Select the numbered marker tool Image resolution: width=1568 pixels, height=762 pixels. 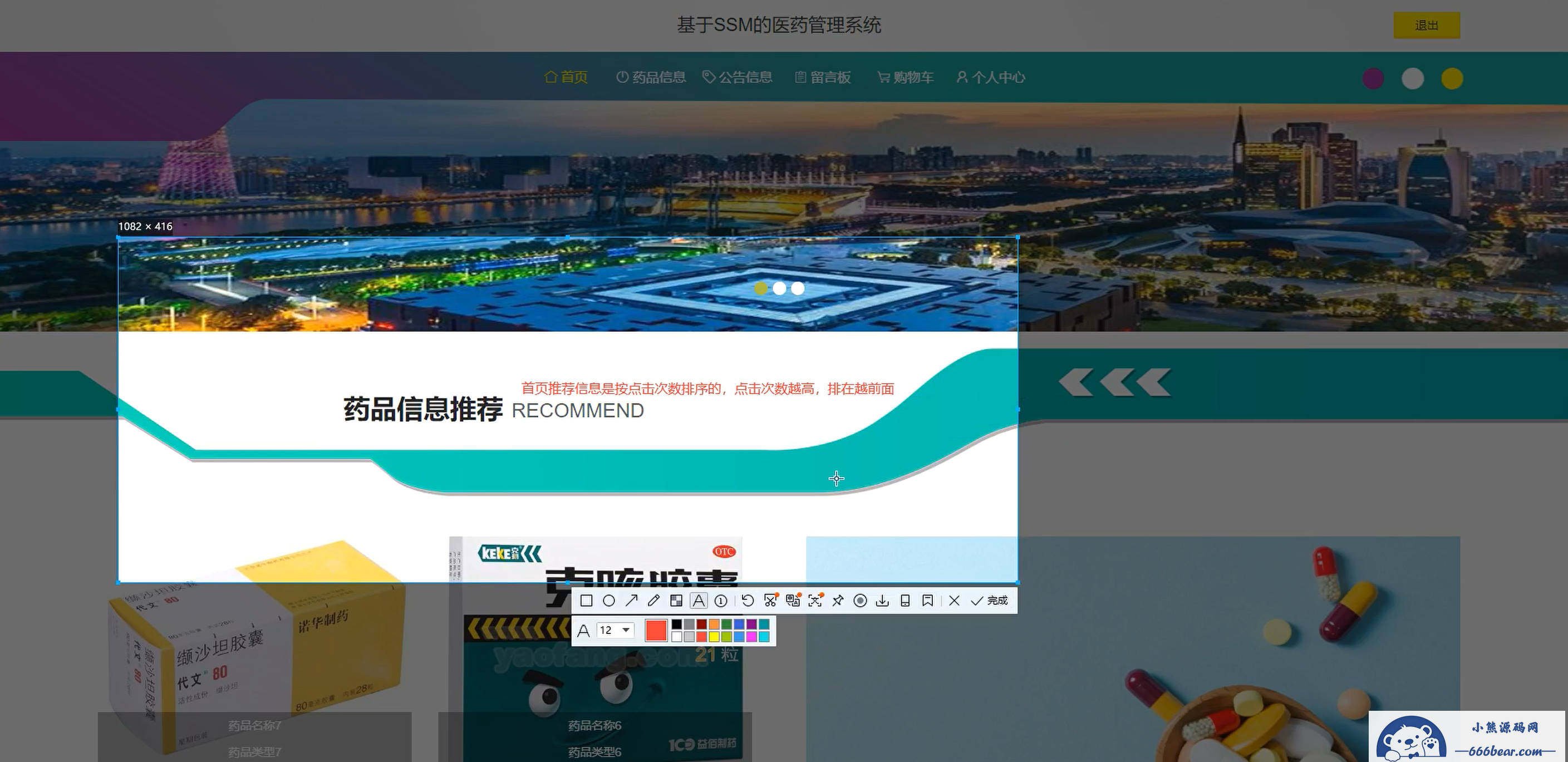[721, 601]
